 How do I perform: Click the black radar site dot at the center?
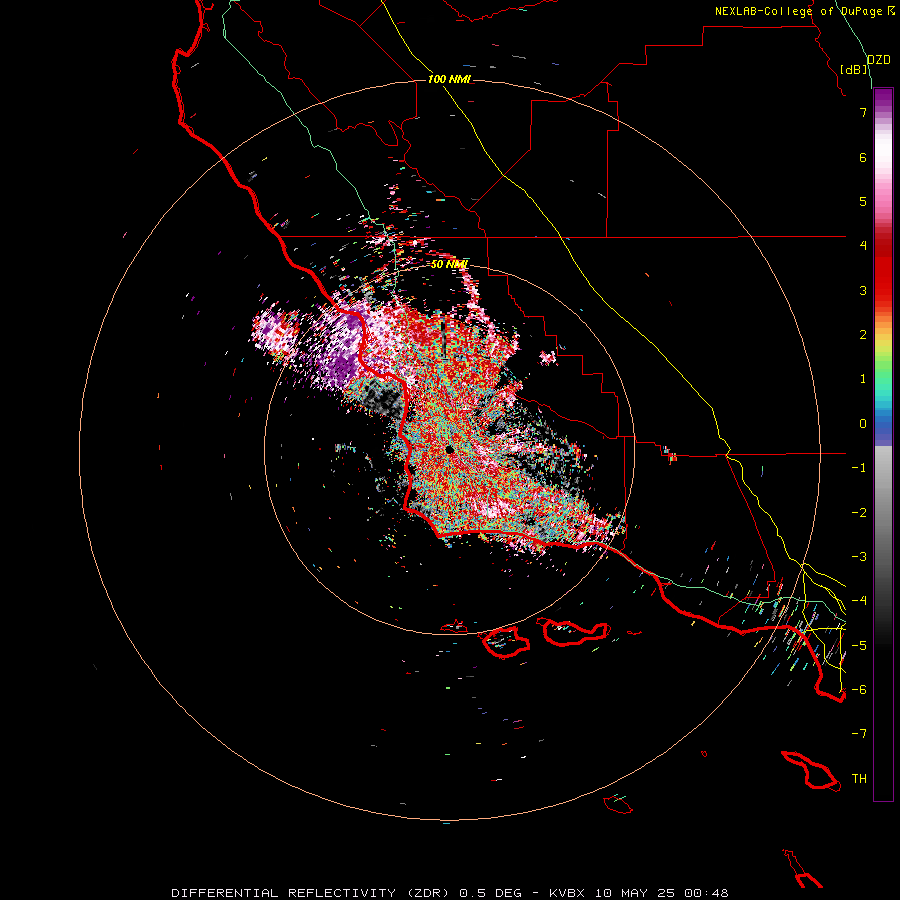coord(449,451)
